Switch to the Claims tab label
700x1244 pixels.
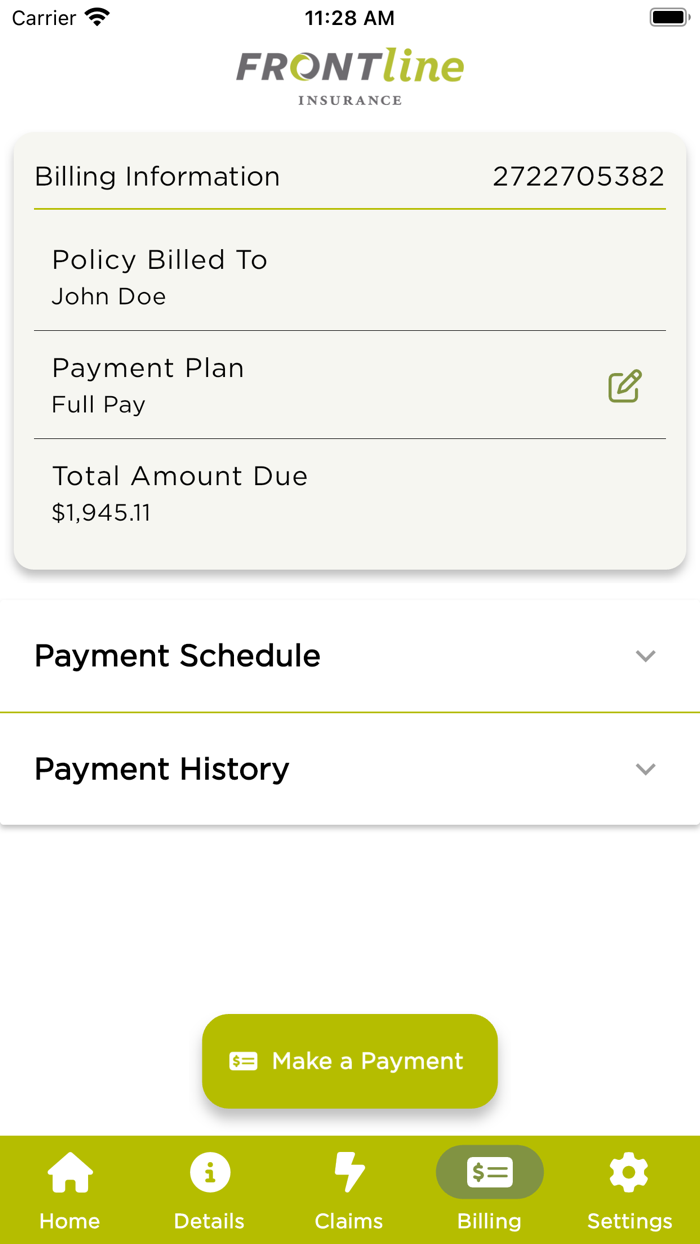click(349, 1221)
